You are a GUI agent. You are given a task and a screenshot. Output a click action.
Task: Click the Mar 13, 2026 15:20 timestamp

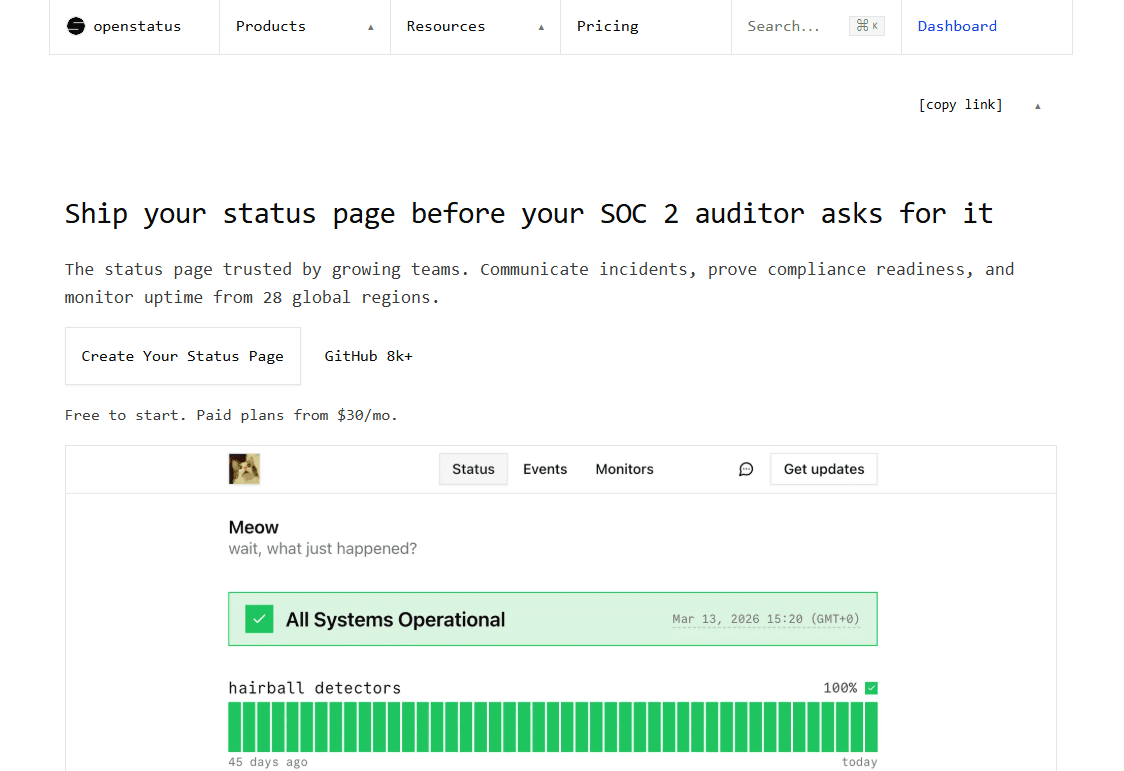point(766,619)
